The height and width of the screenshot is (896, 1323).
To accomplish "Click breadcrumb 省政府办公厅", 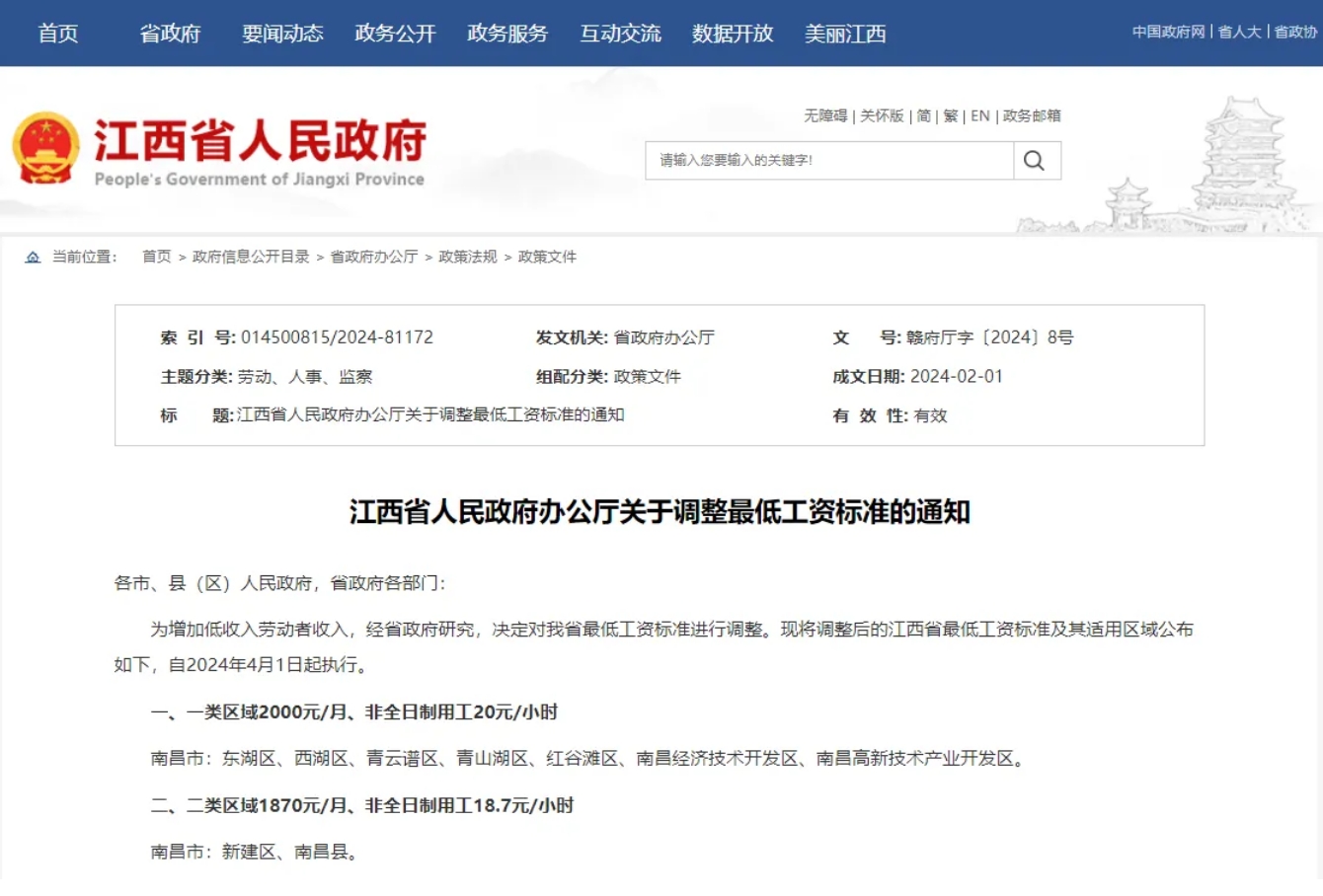I will click(374, 257).
